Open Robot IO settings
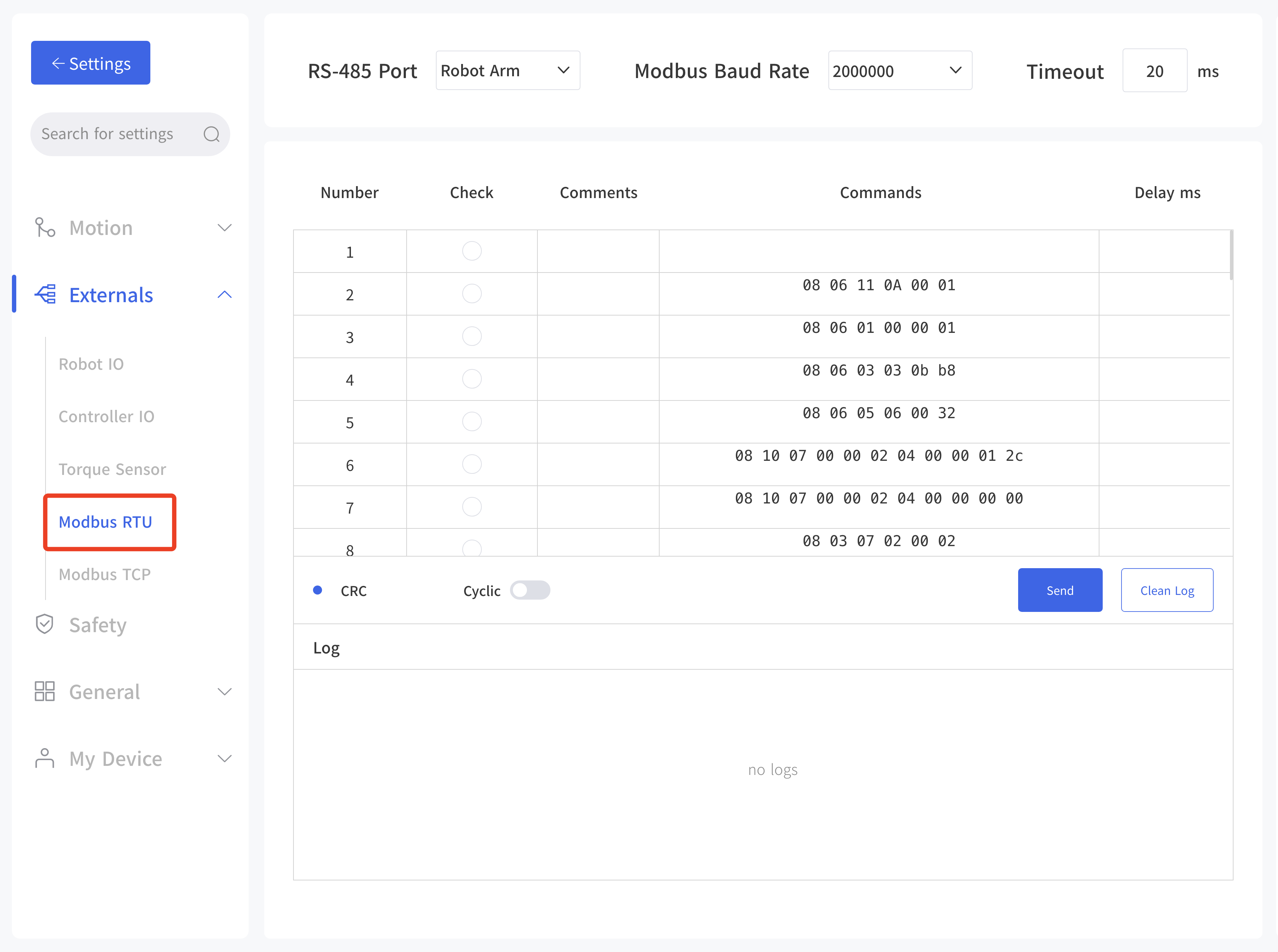This screenshot has width=1278, height=952. tap(91, 364)
